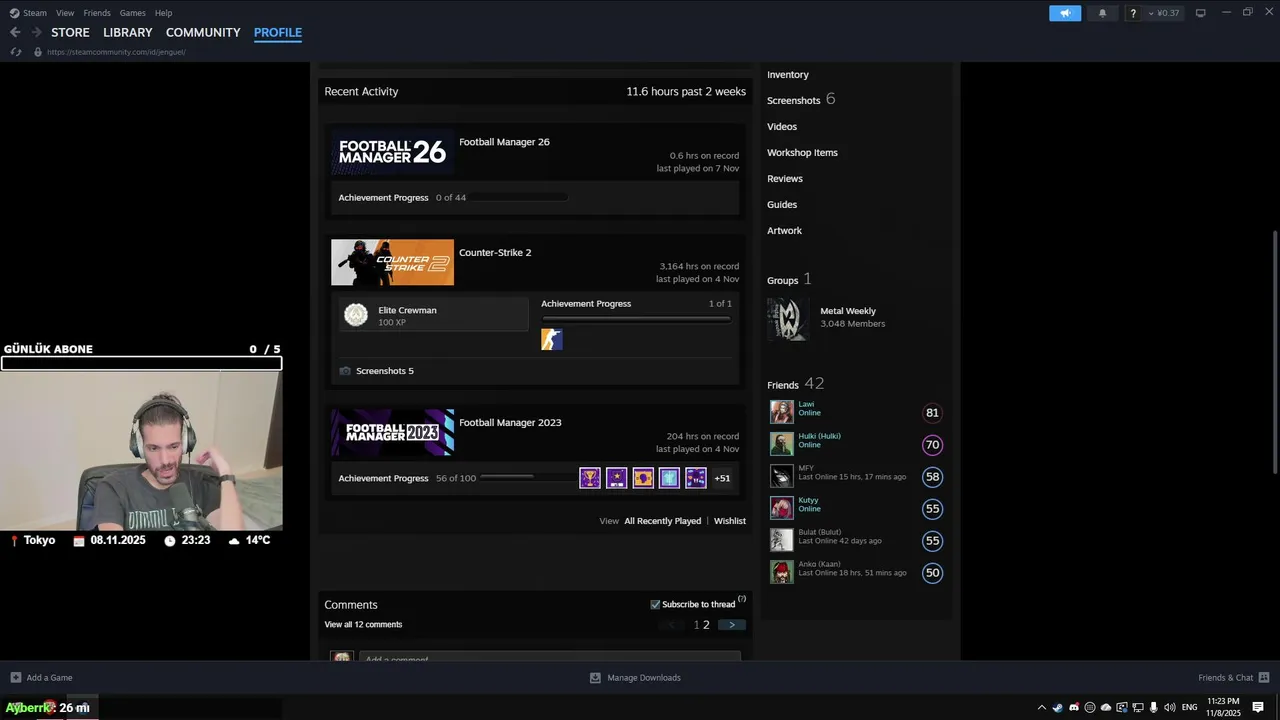Click Counter-Strike 2 achievement progress bar
This screenshot has height=720, width=1280.
(x=636, y=319)
